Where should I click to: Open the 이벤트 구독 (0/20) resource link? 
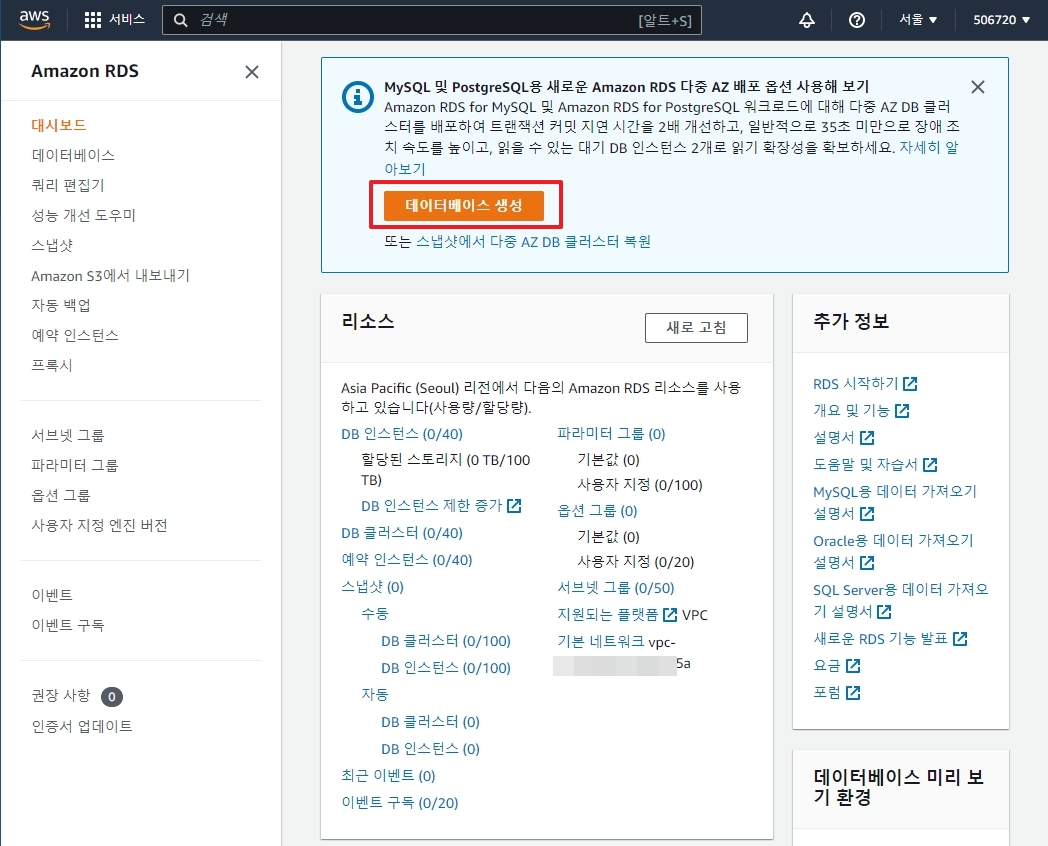[400, 803]
